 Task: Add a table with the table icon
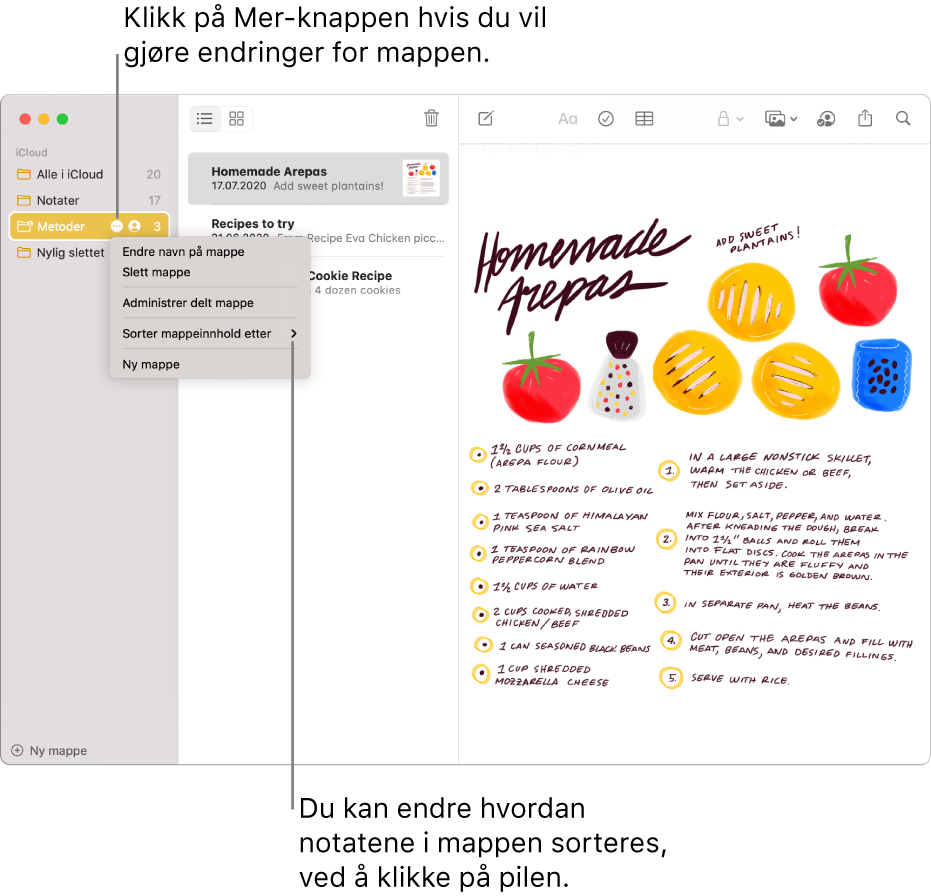coord(644,118)
